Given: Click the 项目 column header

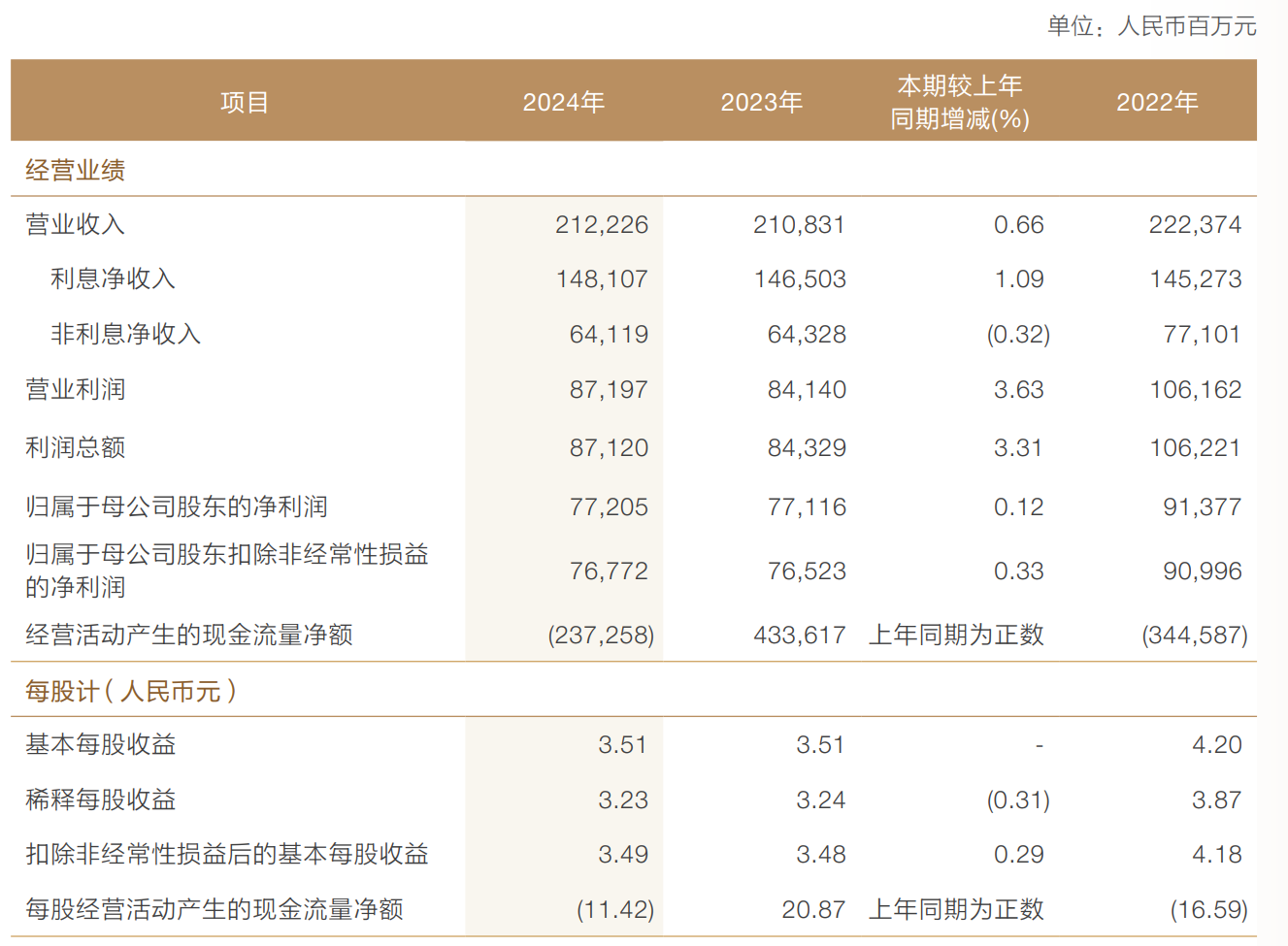Looking at the screenshot, I should coord(244,102).
